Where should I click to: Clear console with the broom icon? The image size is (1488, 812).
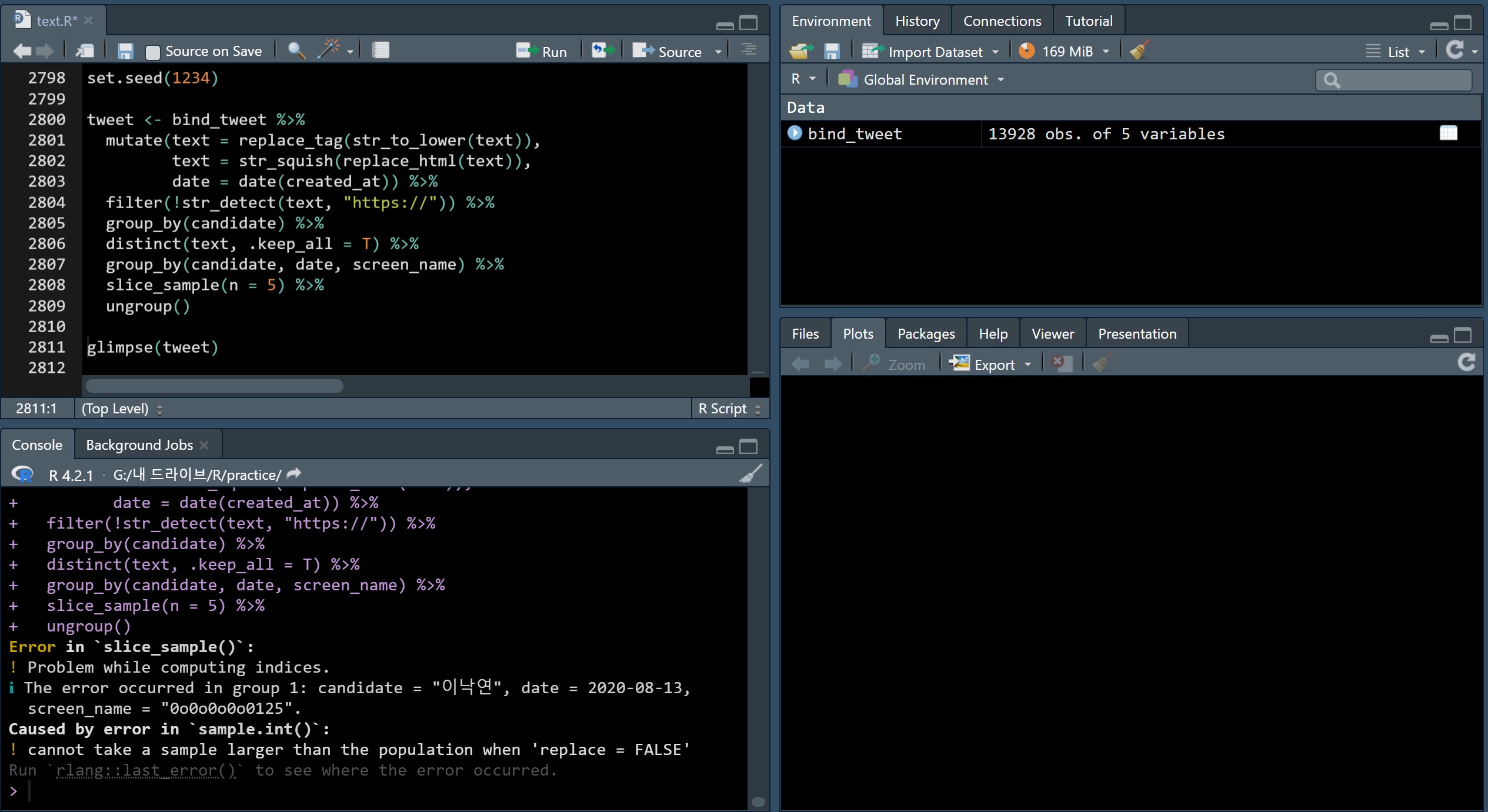(750, 474)
